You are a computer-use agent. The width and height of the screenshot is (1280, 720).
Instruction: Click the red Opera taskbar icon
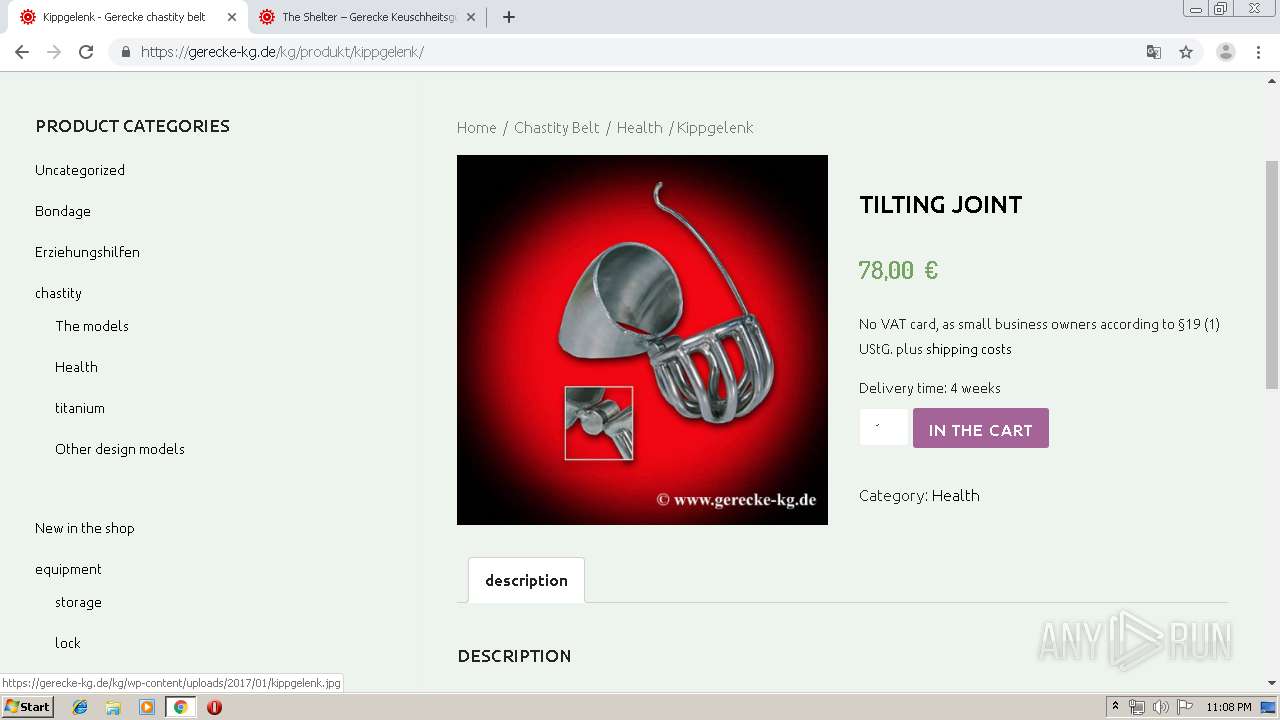coord(214,707)
